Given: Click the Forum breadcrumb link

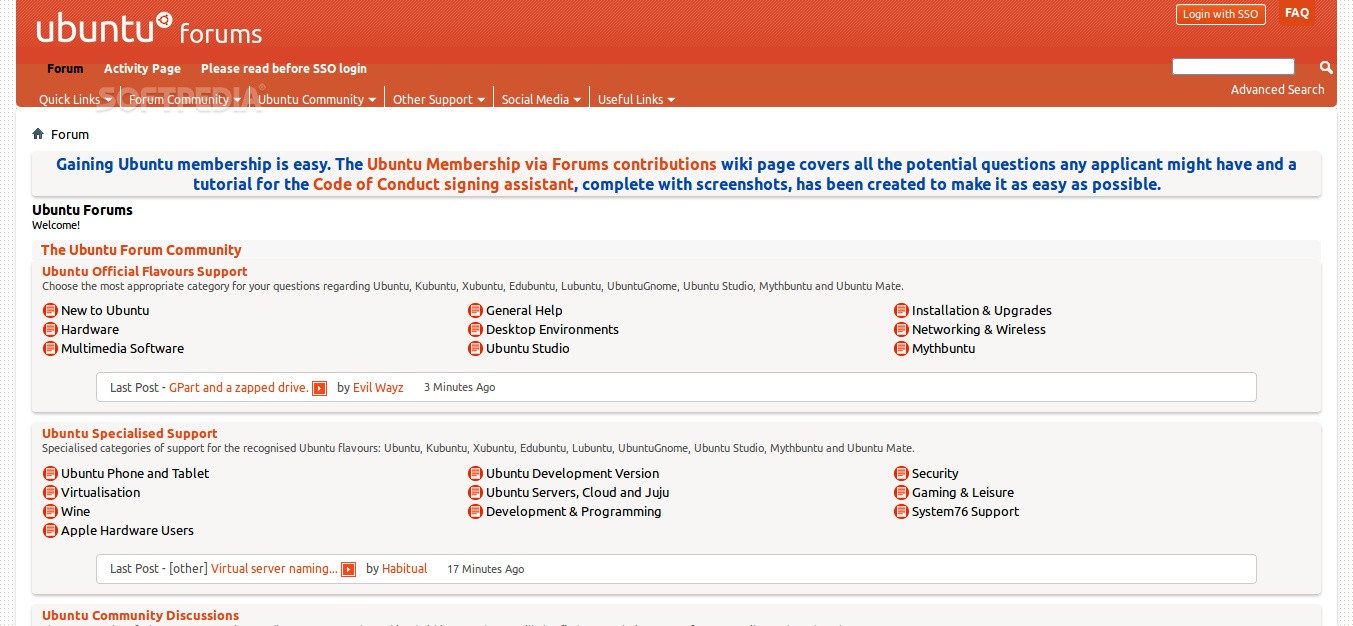Looking at the screenshot, I should coord(70,134).
